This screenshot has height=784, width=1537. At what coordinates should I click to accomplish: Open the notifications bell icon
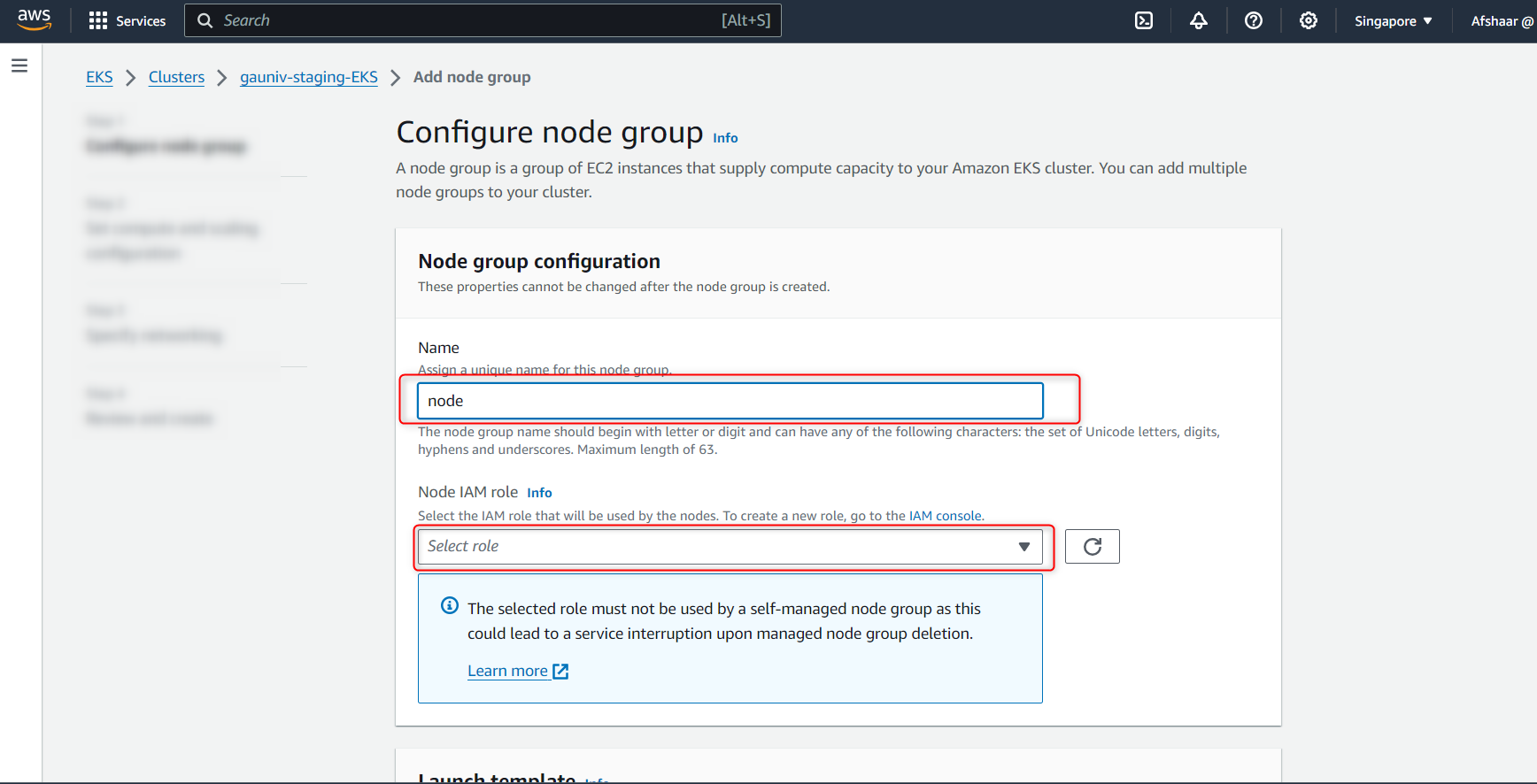coord(1199,20)
